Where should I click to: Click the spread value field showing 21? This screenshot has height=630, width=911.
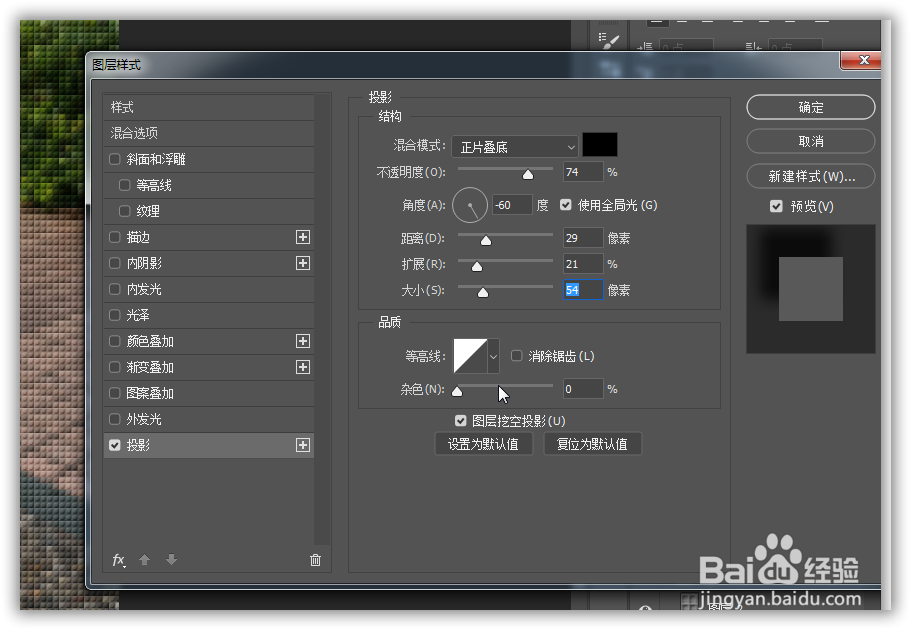pos(583,264)
